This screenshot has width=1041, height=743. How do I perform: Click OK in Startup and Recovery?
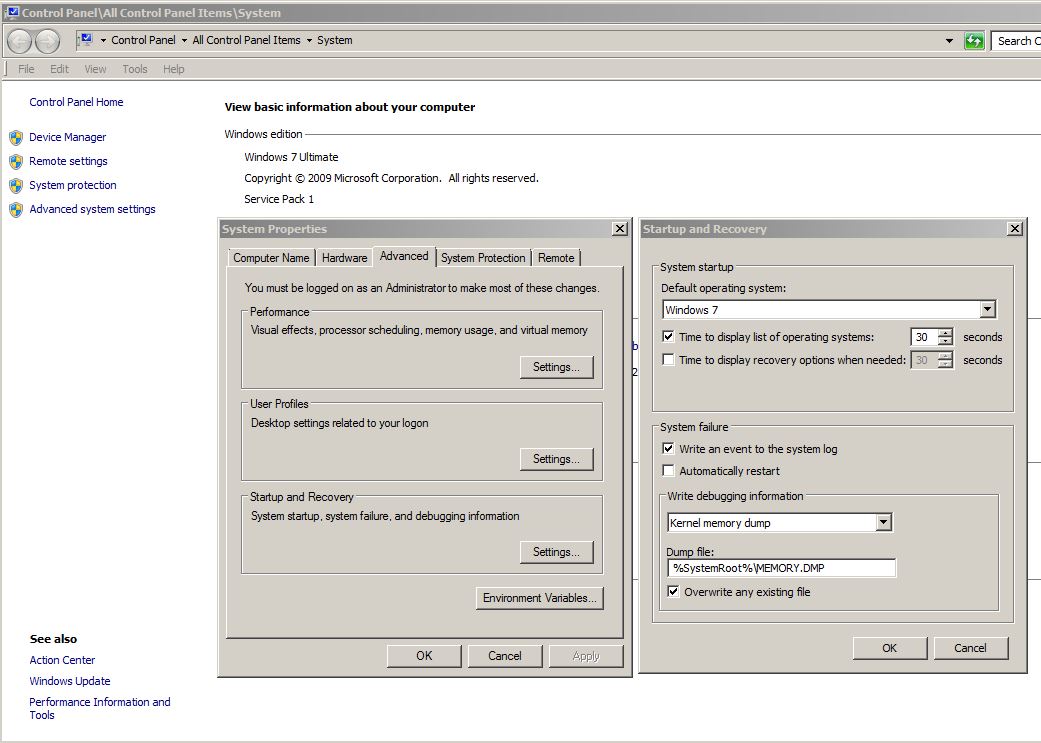890,648
